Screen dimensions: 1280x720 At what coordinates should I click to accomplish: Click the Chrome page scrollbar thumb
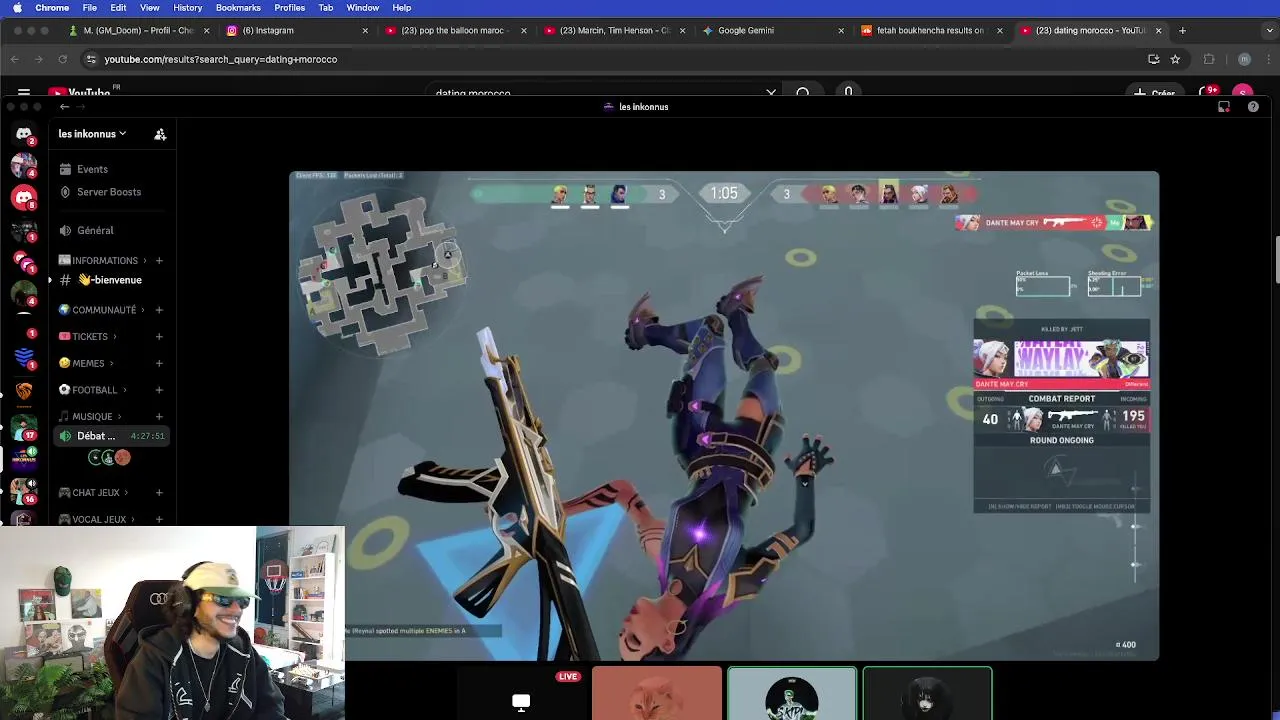(1277, 260)
